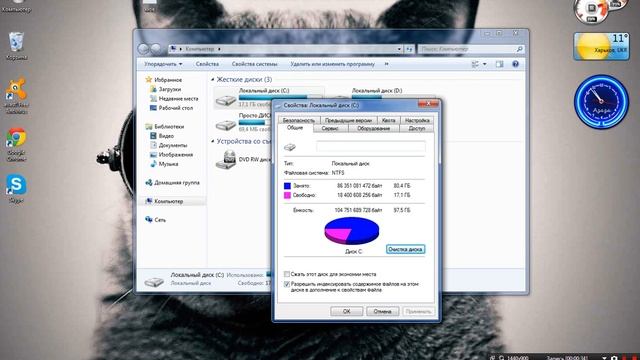Click the refresh button beside address bar

409,49
